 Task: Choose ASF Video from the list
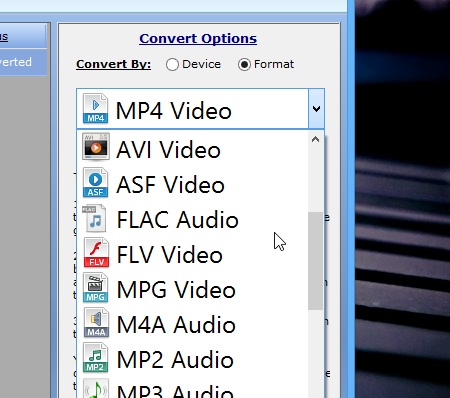pyautogui.click(x=192, y=184)
